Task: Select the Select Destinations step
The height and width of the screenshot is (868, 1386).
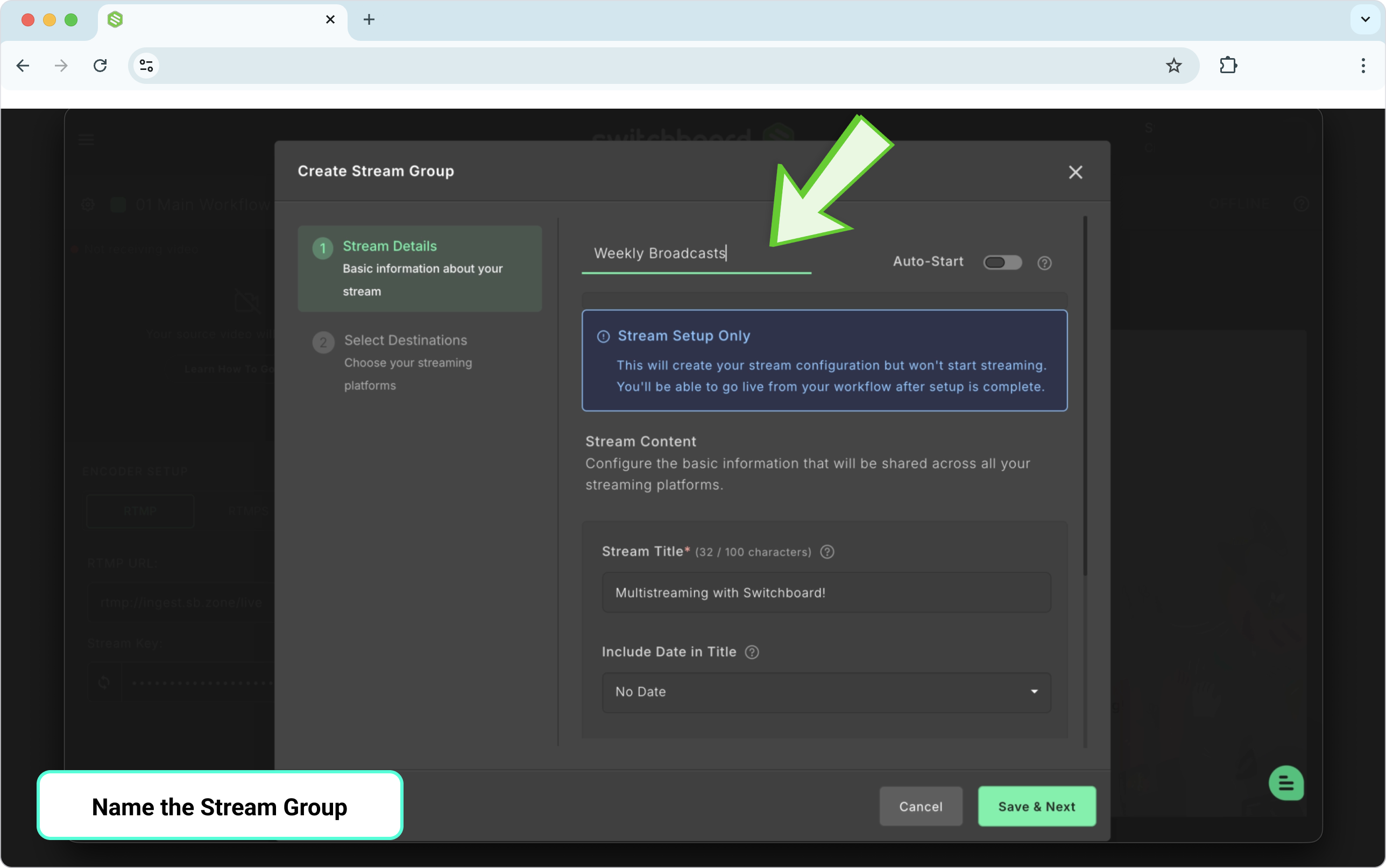Action: (420, 363)
